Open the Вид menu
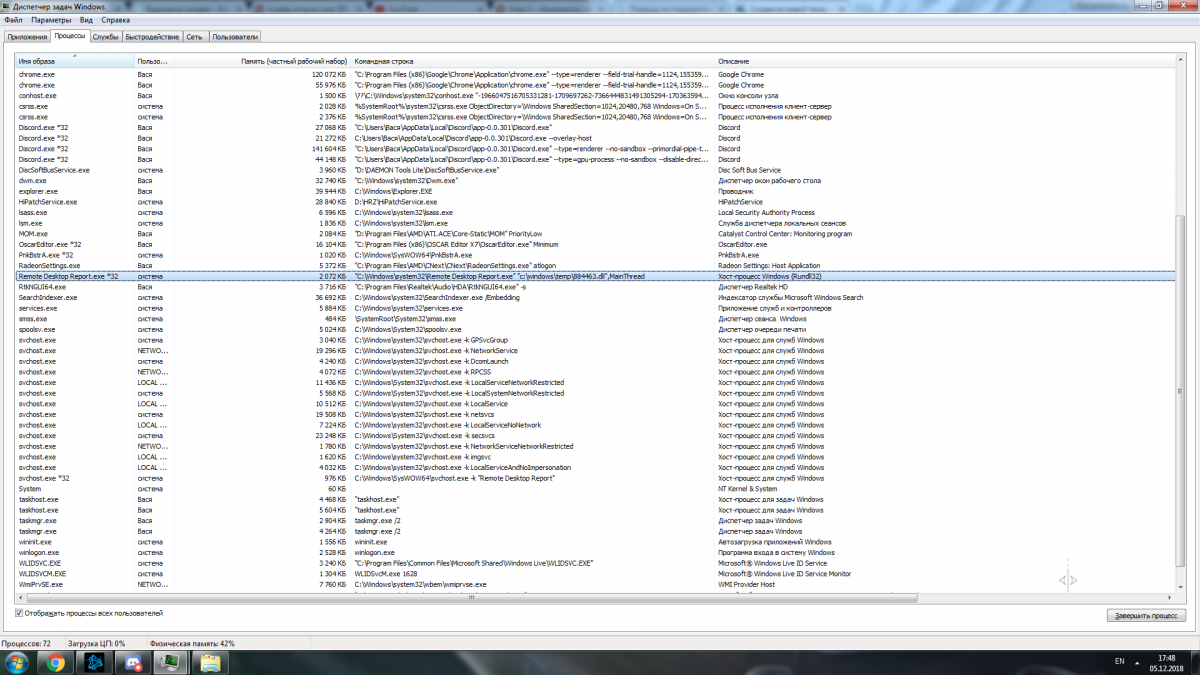This screenshot has width=1200, height=675. [x=87, y=19]
